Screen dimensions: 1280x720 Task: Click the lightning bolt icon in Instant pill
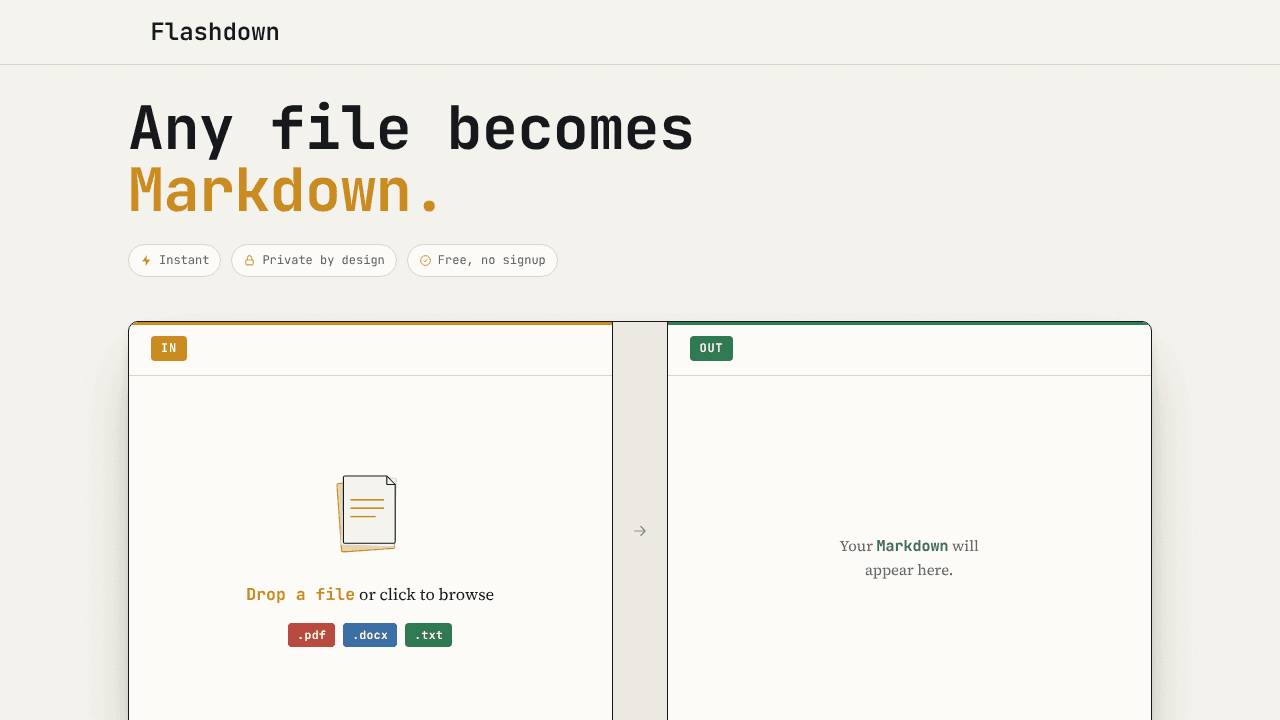pyautogui.click(x=146, y=260)
